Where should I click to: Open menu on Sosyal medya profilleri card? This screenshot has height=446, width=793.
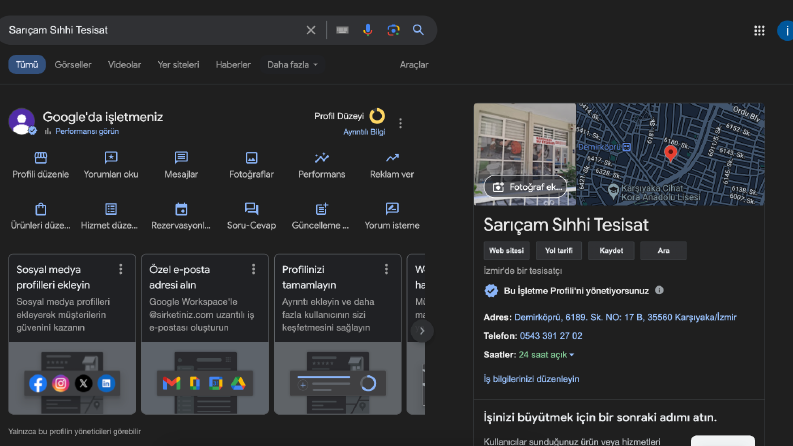pyautogui.click(x=120, y=270)
